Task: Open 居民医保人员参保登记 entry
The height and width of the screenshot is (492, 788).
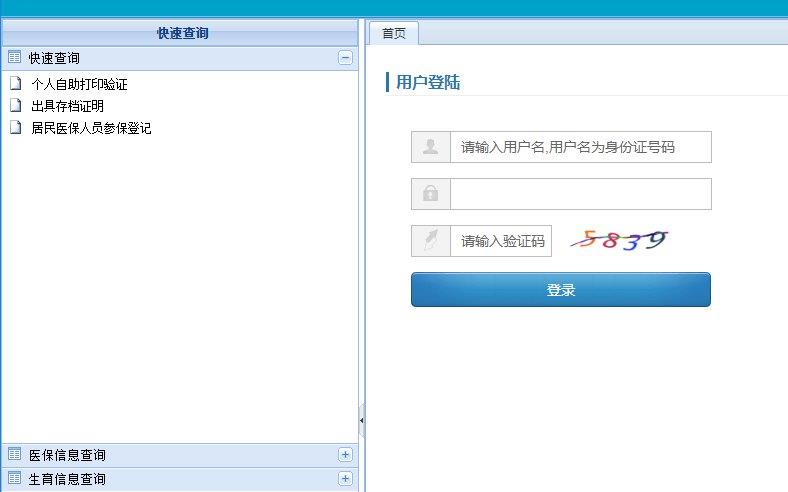Action: [x=91, y=128]
